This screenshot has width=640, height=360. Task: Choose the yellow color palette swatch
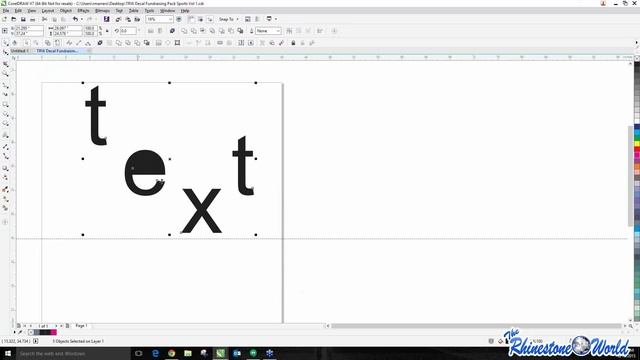click(637, 144)
